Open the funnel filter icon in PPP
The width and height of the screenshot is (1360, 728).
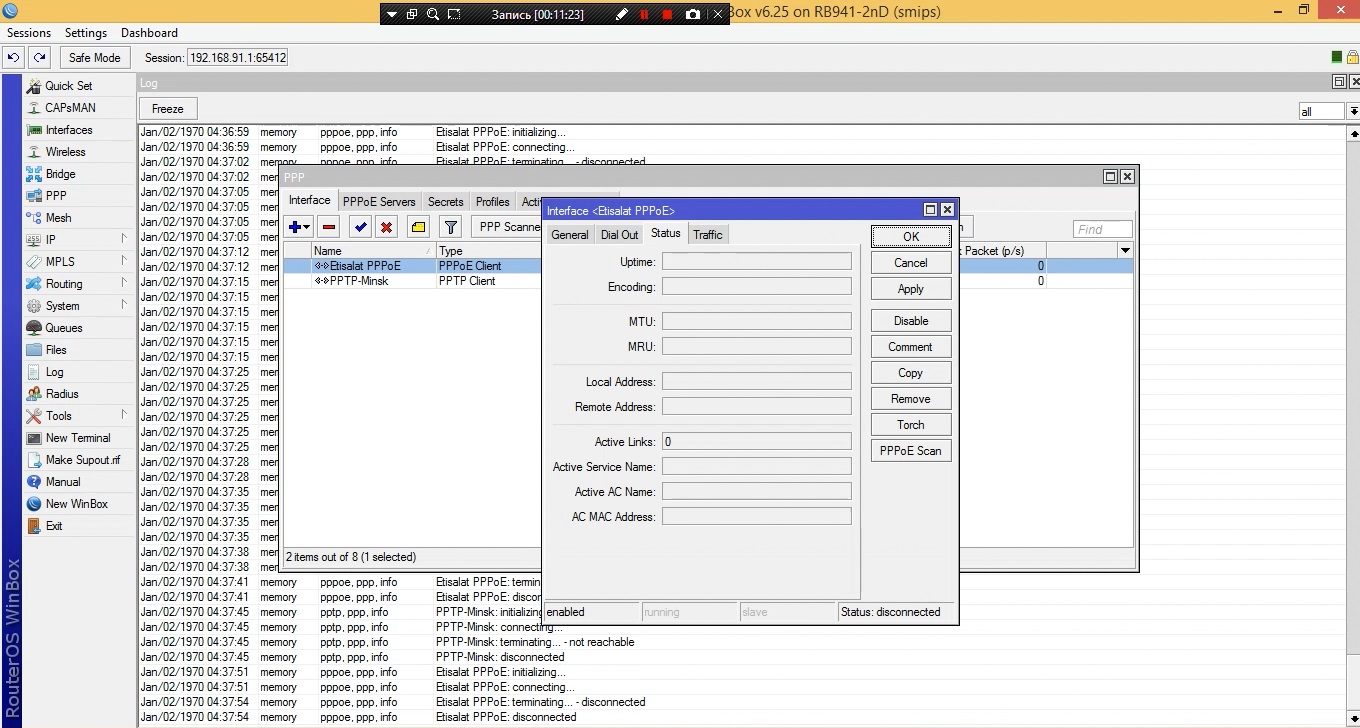(x=450, y=228)
